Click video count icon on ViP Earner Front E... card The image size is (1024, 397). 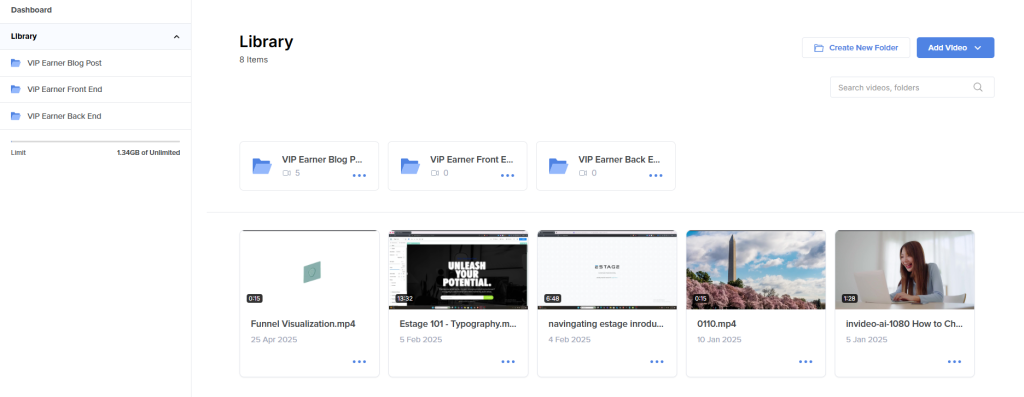coord(435,173)
